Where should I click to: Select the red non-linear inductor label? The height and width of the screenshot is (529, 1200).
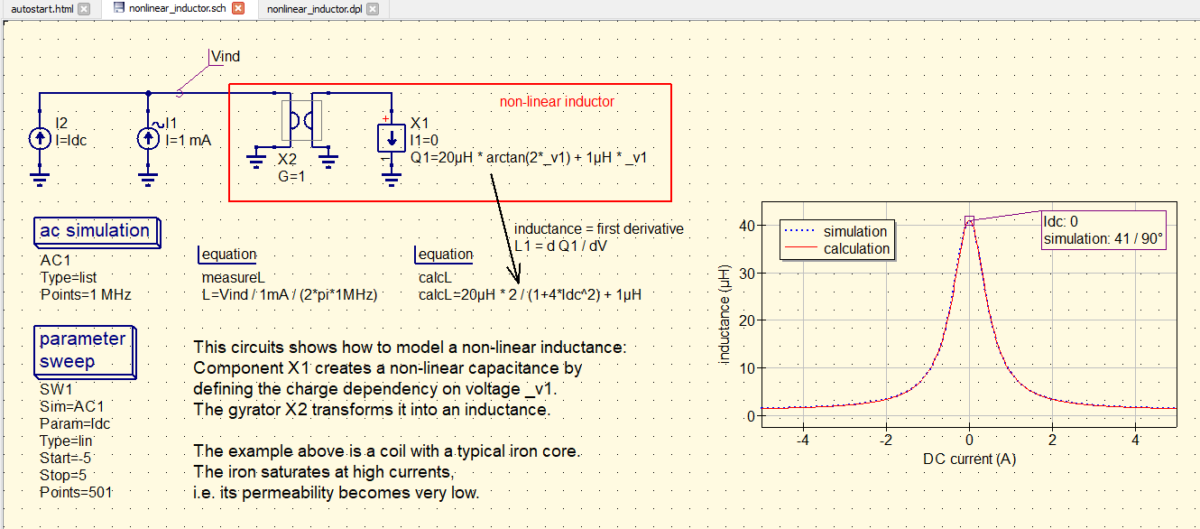tap(557, 102)
